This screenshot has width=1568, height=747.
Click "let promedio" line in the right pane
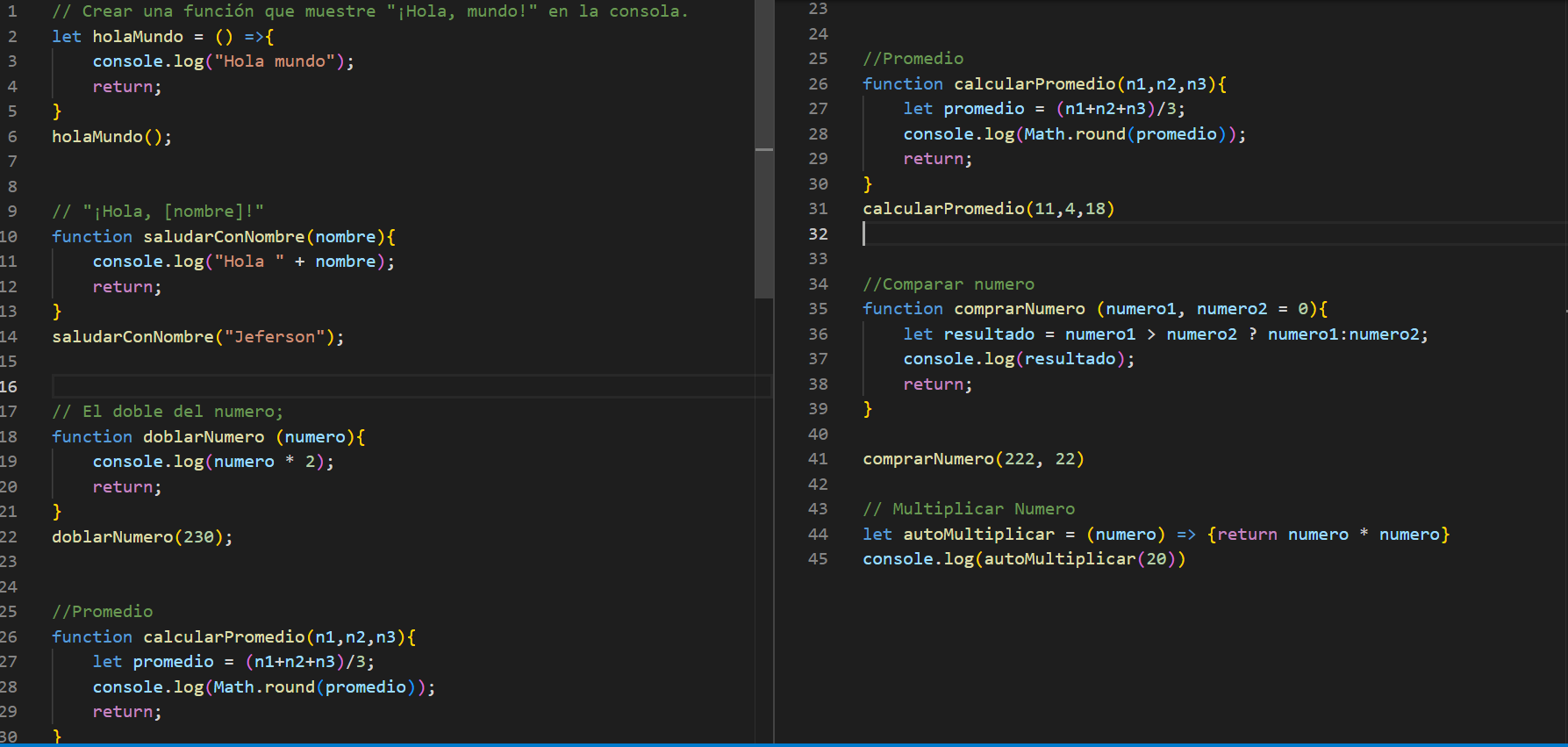pyautogui.click(x=1044, y=109)
